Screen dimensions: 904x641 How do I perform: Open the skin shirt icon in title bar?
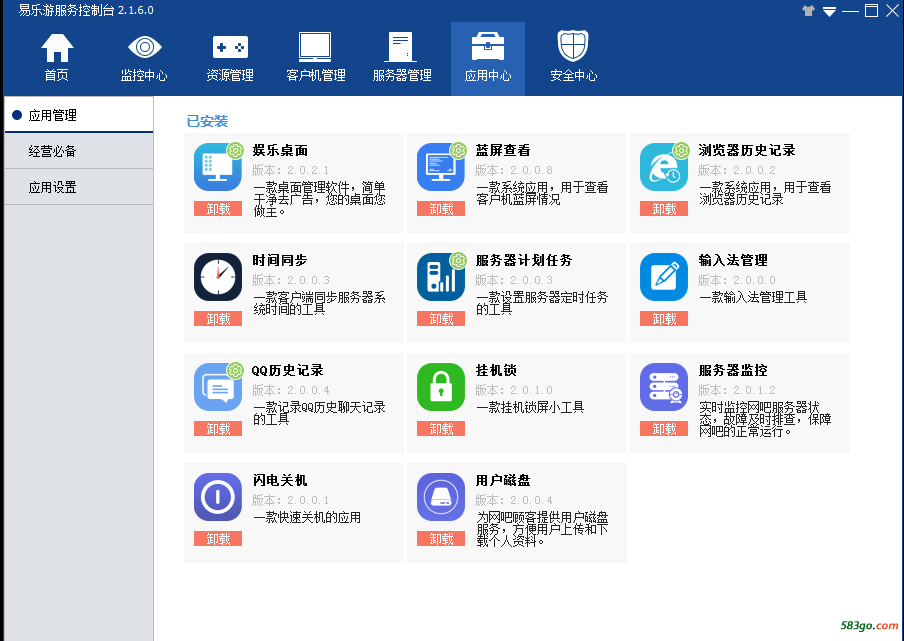(x=808, y=11)
